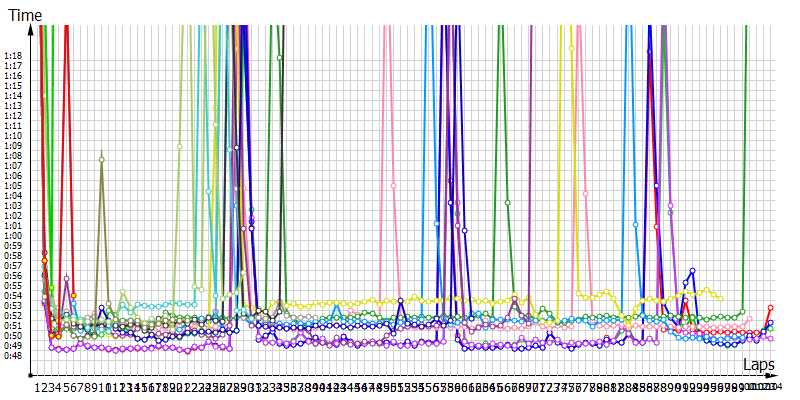
Task: Click the green data point near 1:03
Action: [x=508, y=203]
